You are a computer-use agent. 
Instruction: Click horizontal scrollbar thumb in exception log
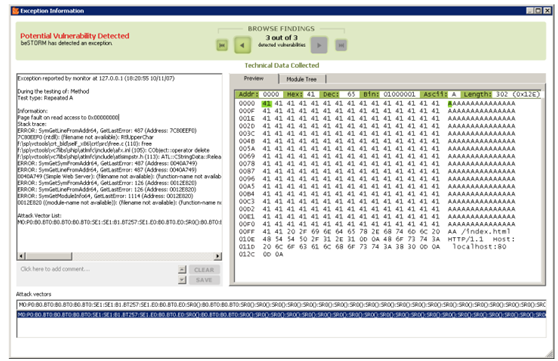click(49, 256)
